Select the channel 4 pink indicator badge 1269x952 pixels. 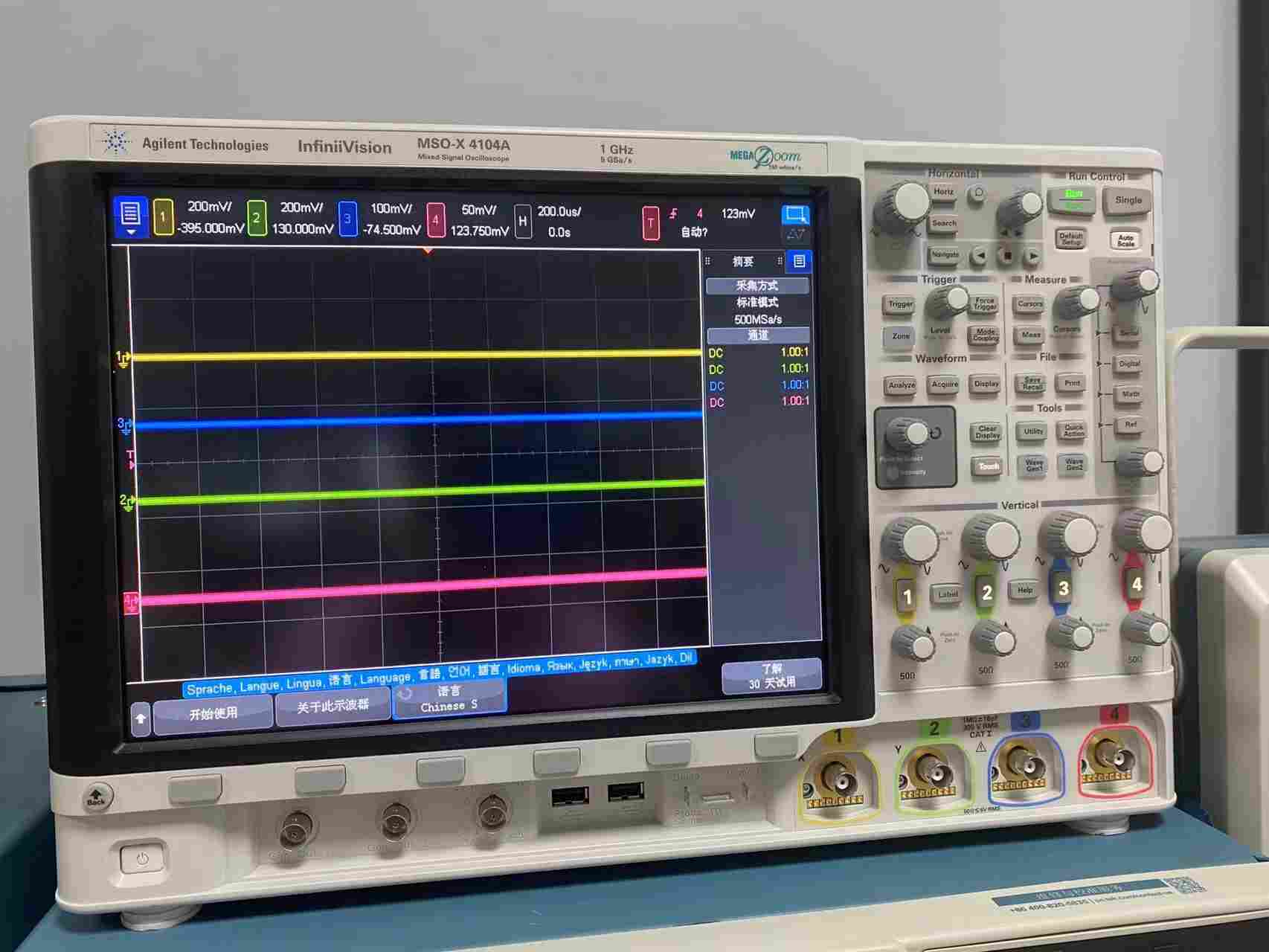(x=436, y=221)
